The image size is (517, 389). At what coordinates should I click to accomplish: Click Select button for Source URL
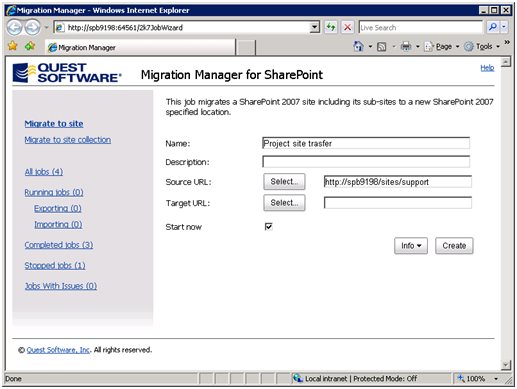(x=284, y=182)
